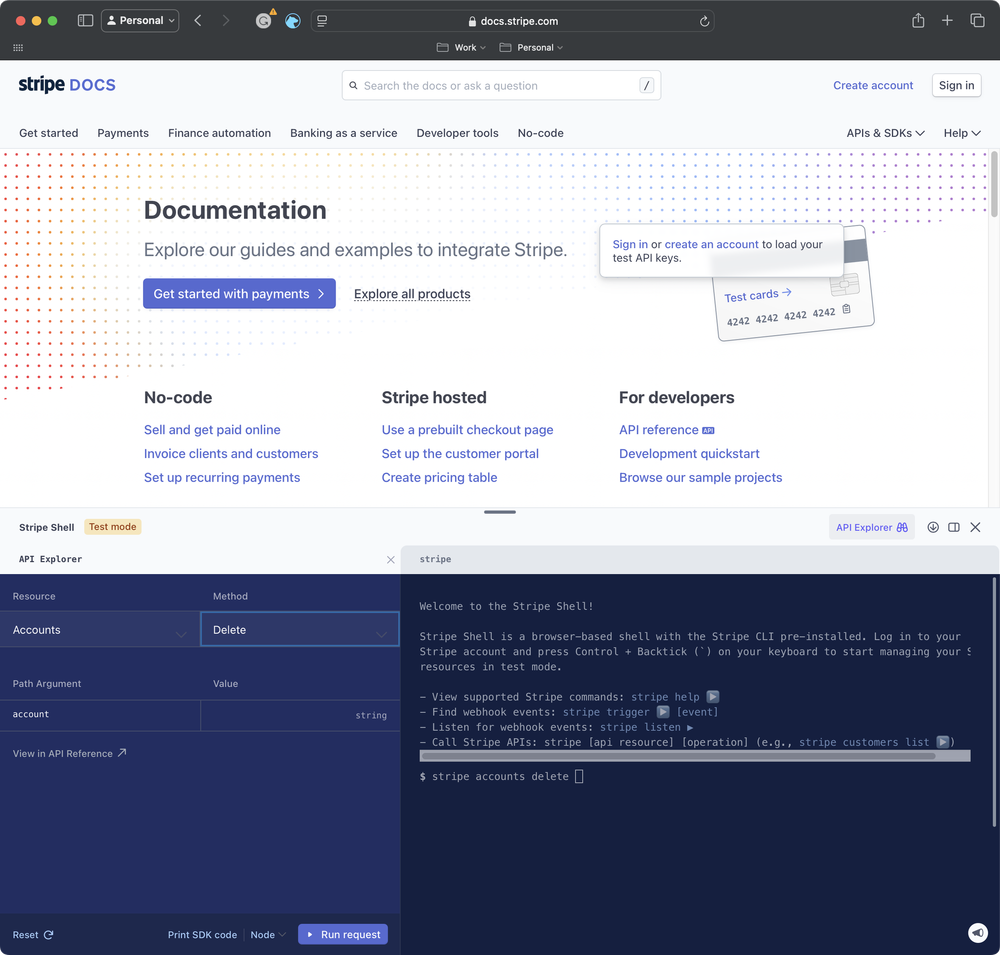The image size is (1000, 955).
Task: Switch to the stripe shell tab
Action: coord(436,559)
